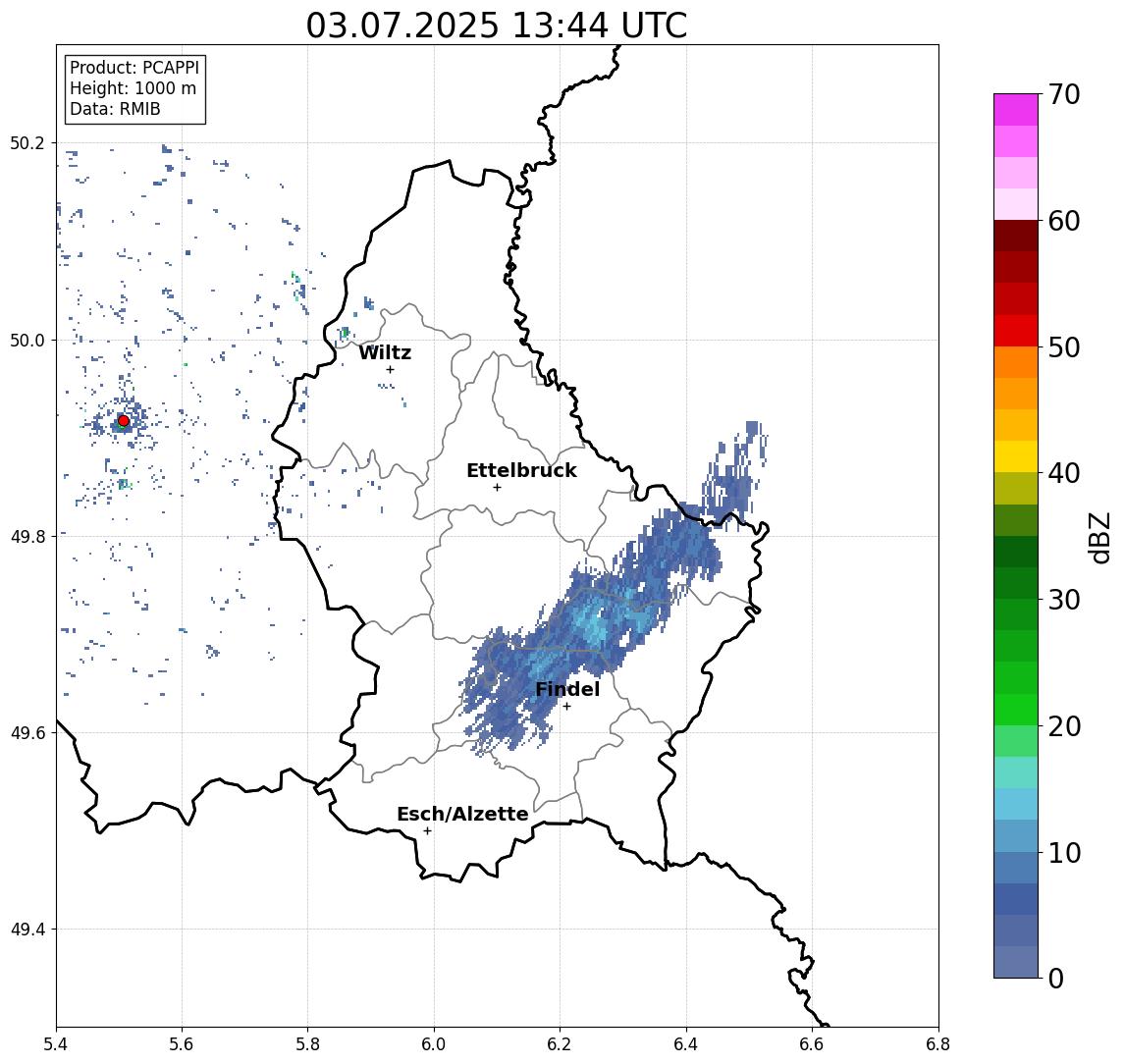Click the longitude axis label '6.6'
1124x1064 pixels.
pyautogui.click(x=812, y=1044)
